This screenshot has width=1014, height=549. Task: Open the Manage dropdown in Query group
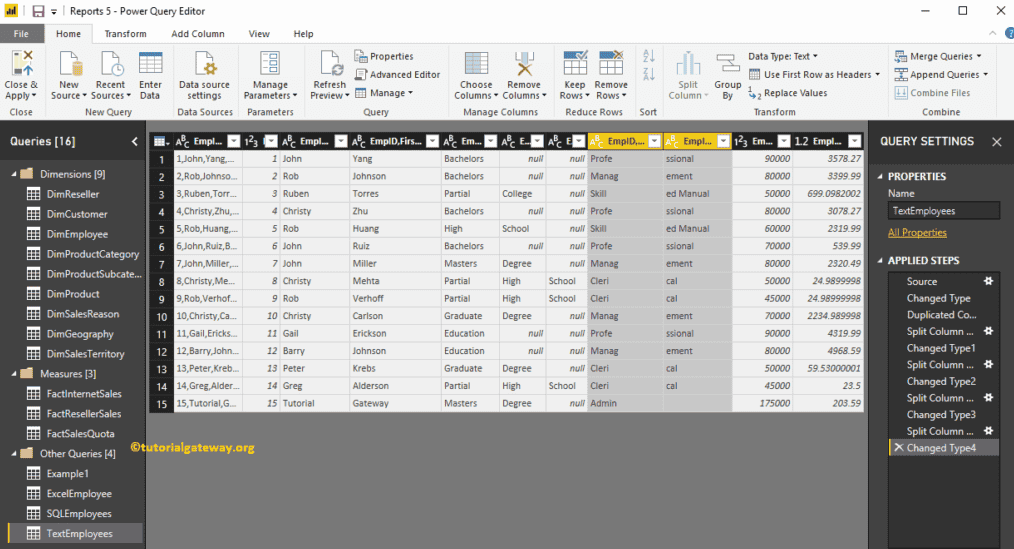click(x=384, y=93)
